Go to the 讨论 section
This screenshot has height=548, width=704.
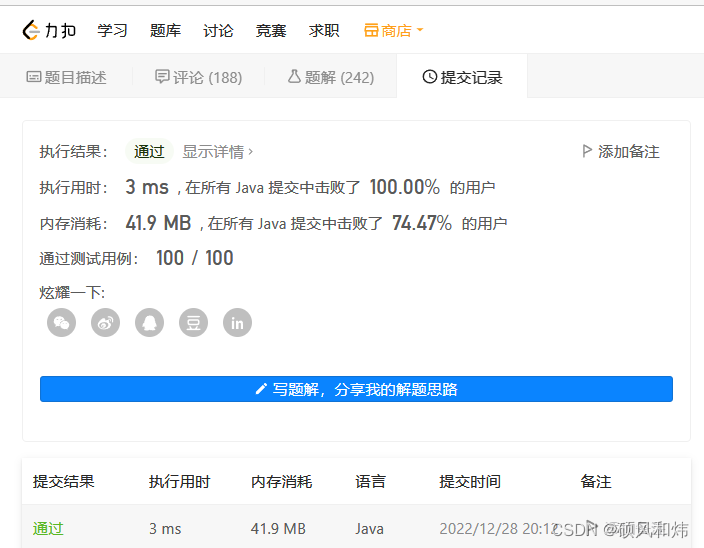click(218, 31)
